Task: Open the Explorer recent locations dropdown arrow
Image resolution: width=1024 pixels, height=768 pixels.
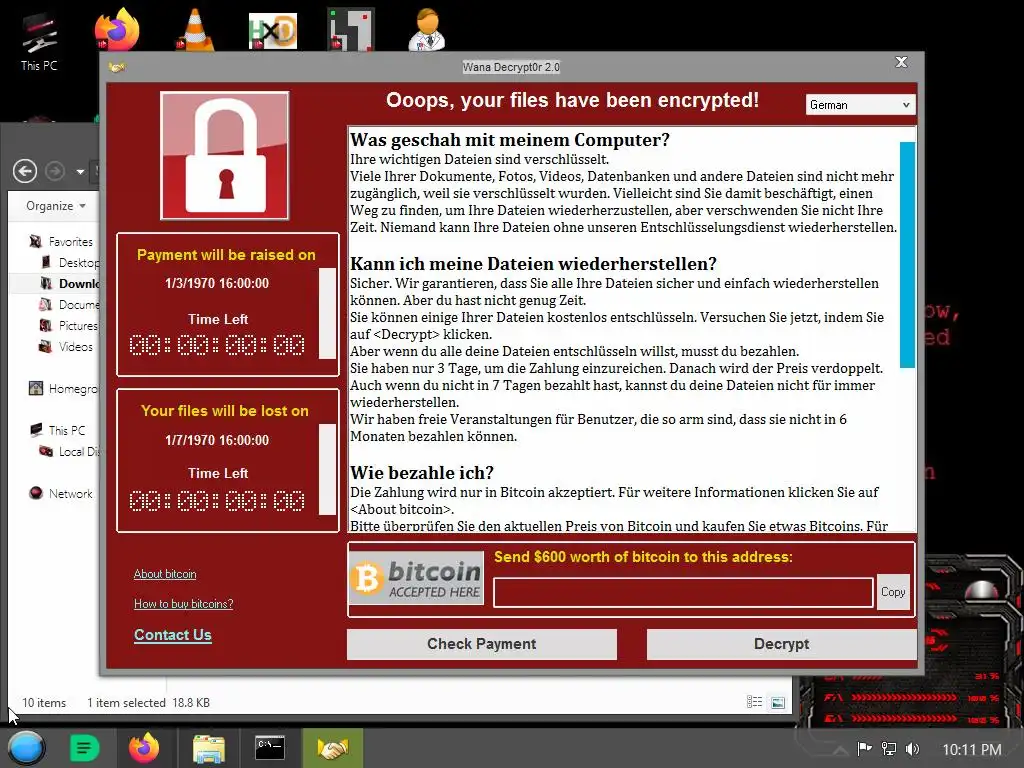Action: [80, 172]
